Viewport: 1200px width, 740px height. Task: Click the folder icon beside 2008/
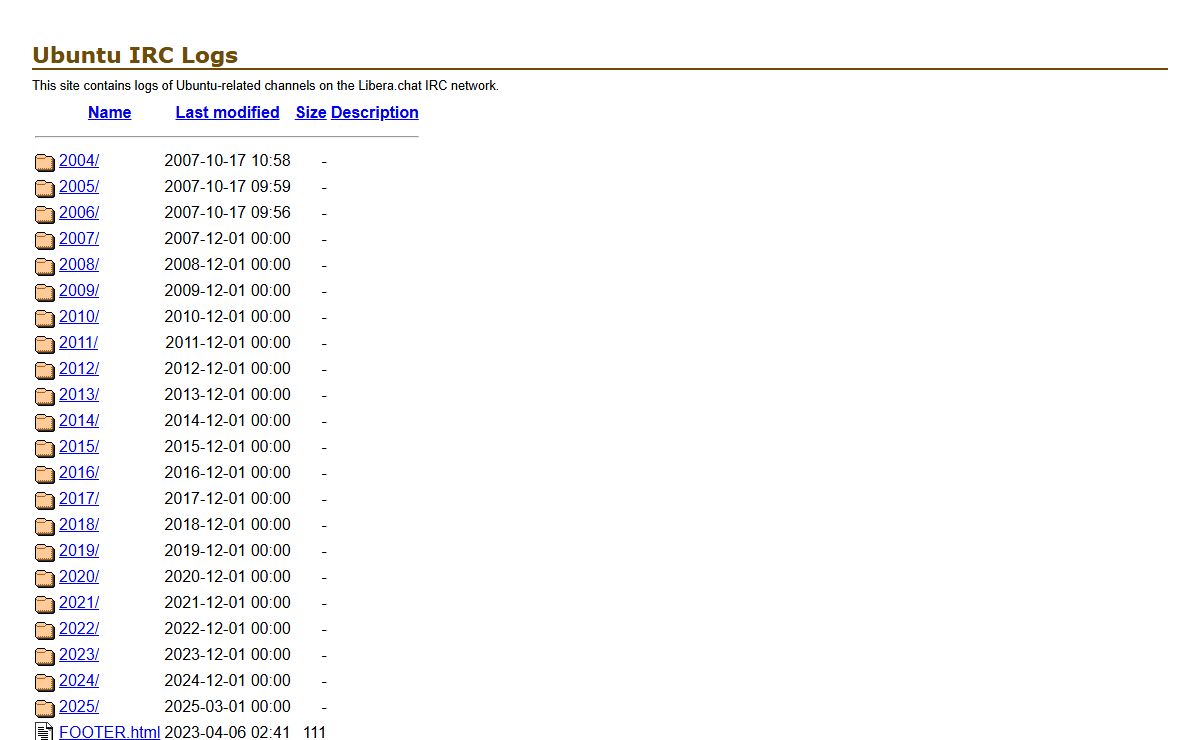click(45, 266)
